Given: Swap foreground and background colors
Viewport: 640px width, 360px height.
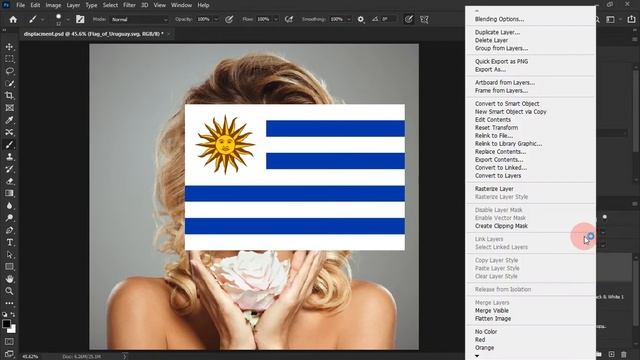Looking at the screenshot, I should [13, 314].
